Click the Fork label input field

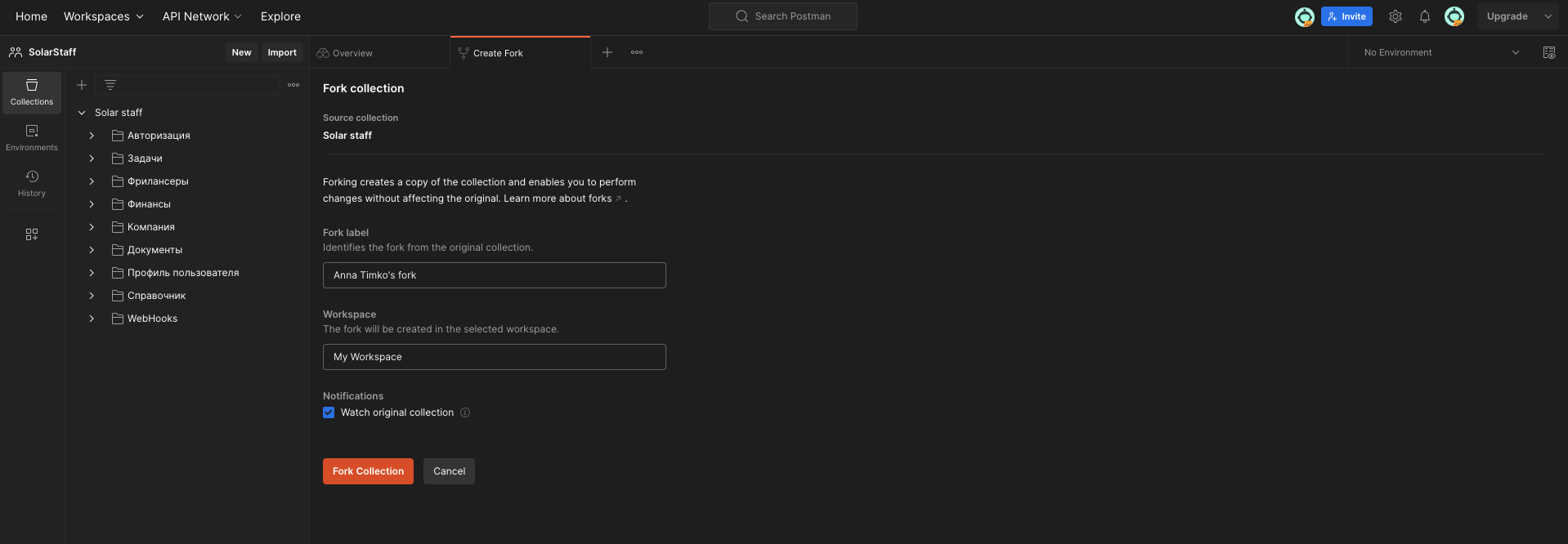tap(494, 275)
